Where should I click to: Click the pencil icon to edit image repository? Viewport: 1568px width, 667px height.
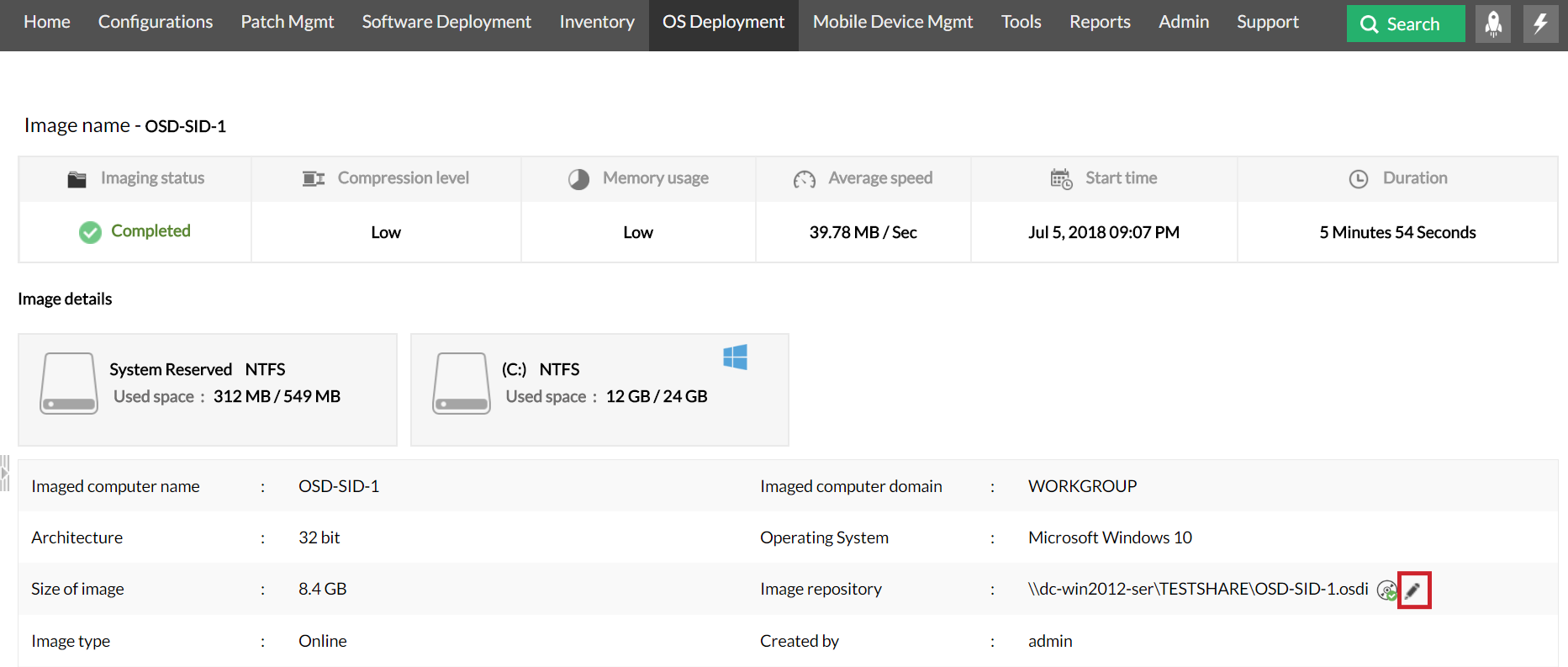point(1413,590)
